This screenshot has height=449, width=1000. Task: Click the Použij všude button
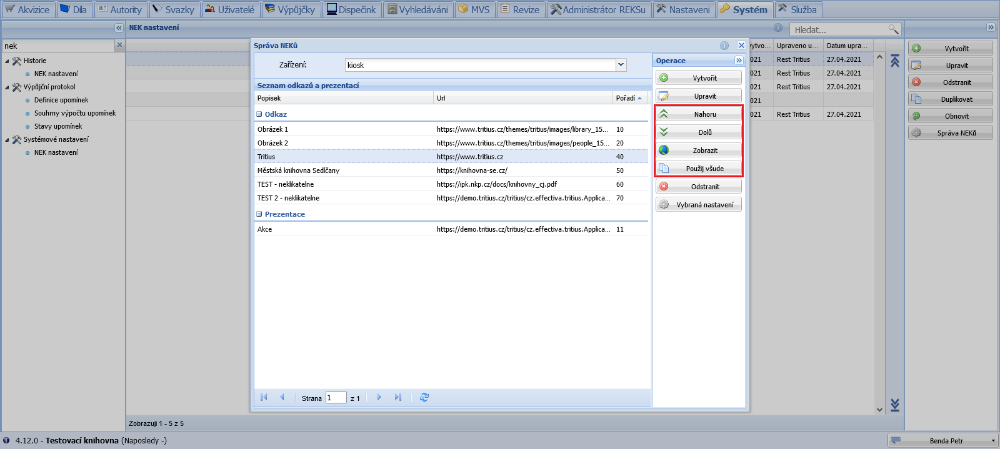pyautogui.click(x=699, y=167)
